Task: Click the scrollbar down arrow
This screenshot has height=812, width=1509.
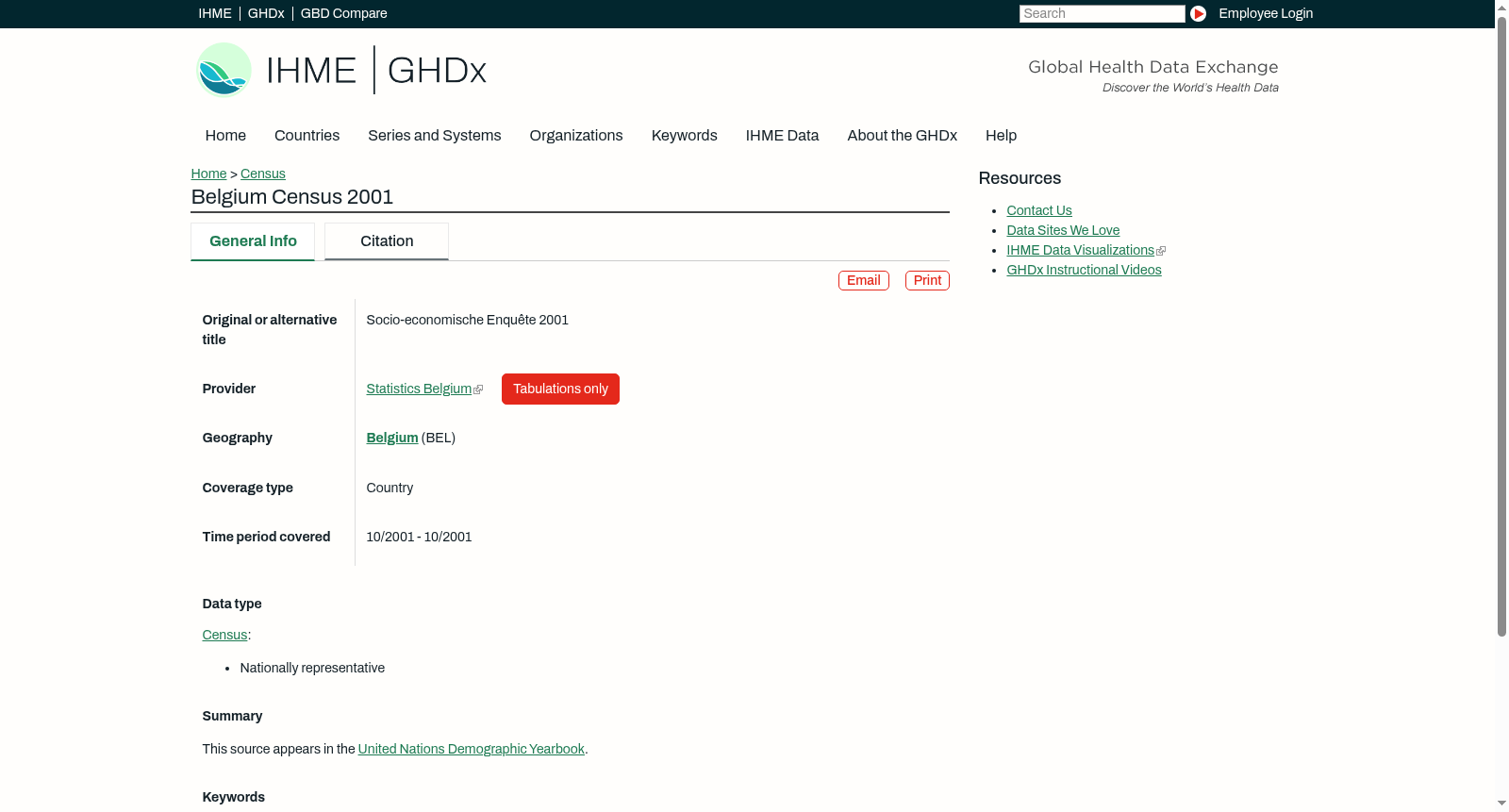Action: click(x=1501, y=804)
